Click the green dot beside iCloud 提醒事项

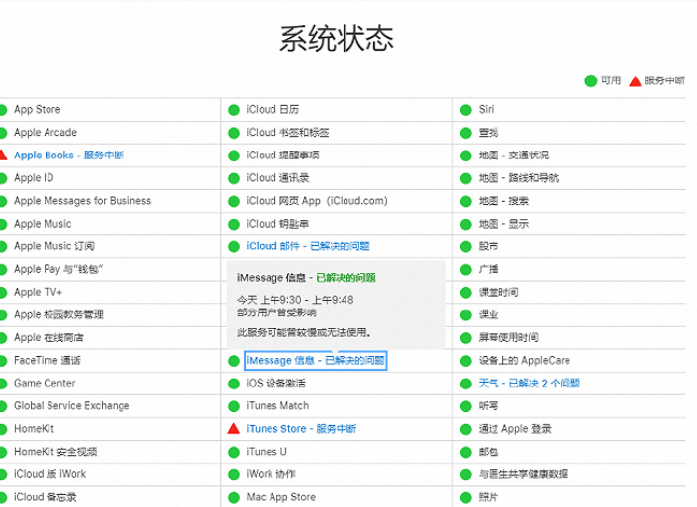pyautogui.click(x=234, y=156)
